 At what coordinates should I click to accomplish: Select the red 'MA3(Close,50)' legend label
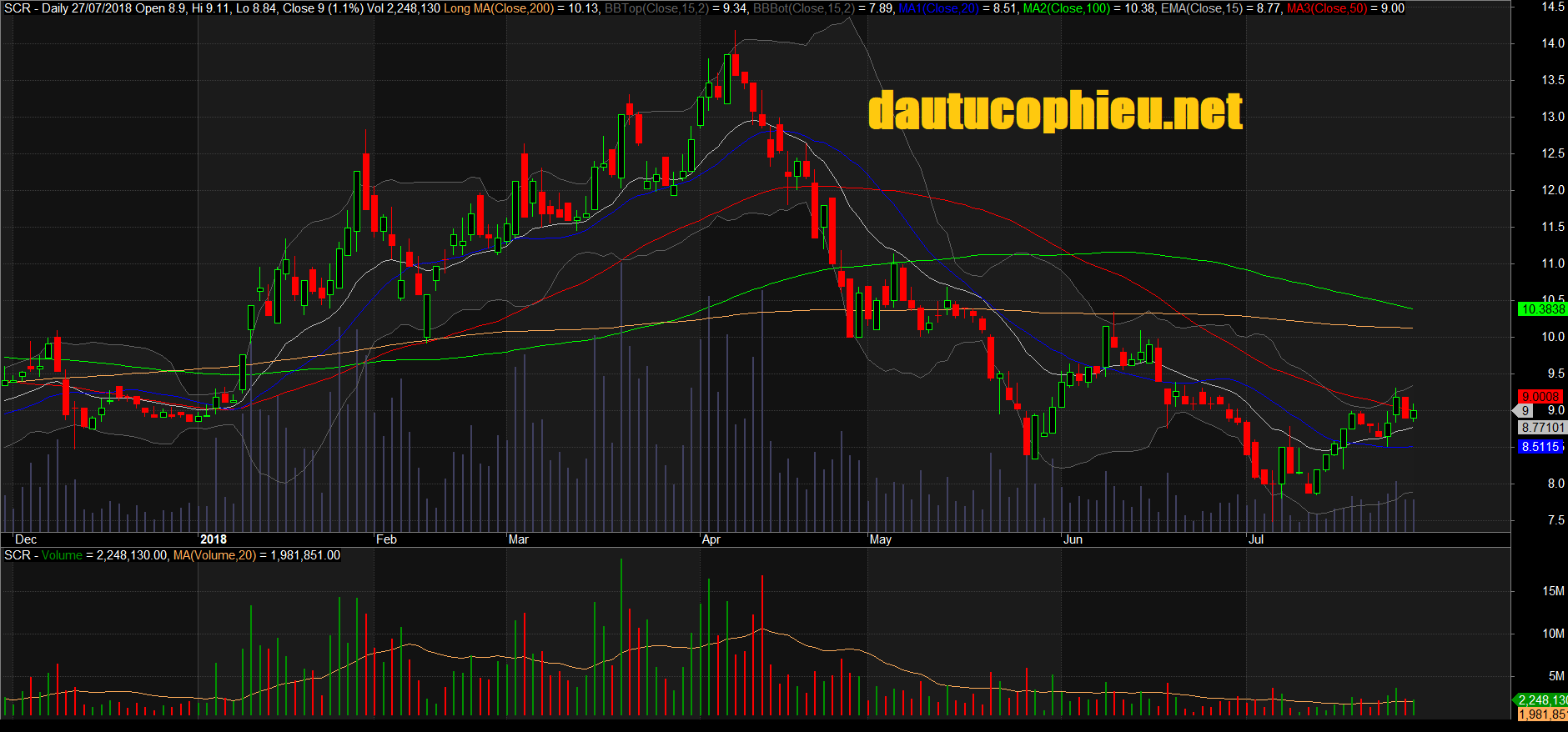click(x=1327, y=8)
